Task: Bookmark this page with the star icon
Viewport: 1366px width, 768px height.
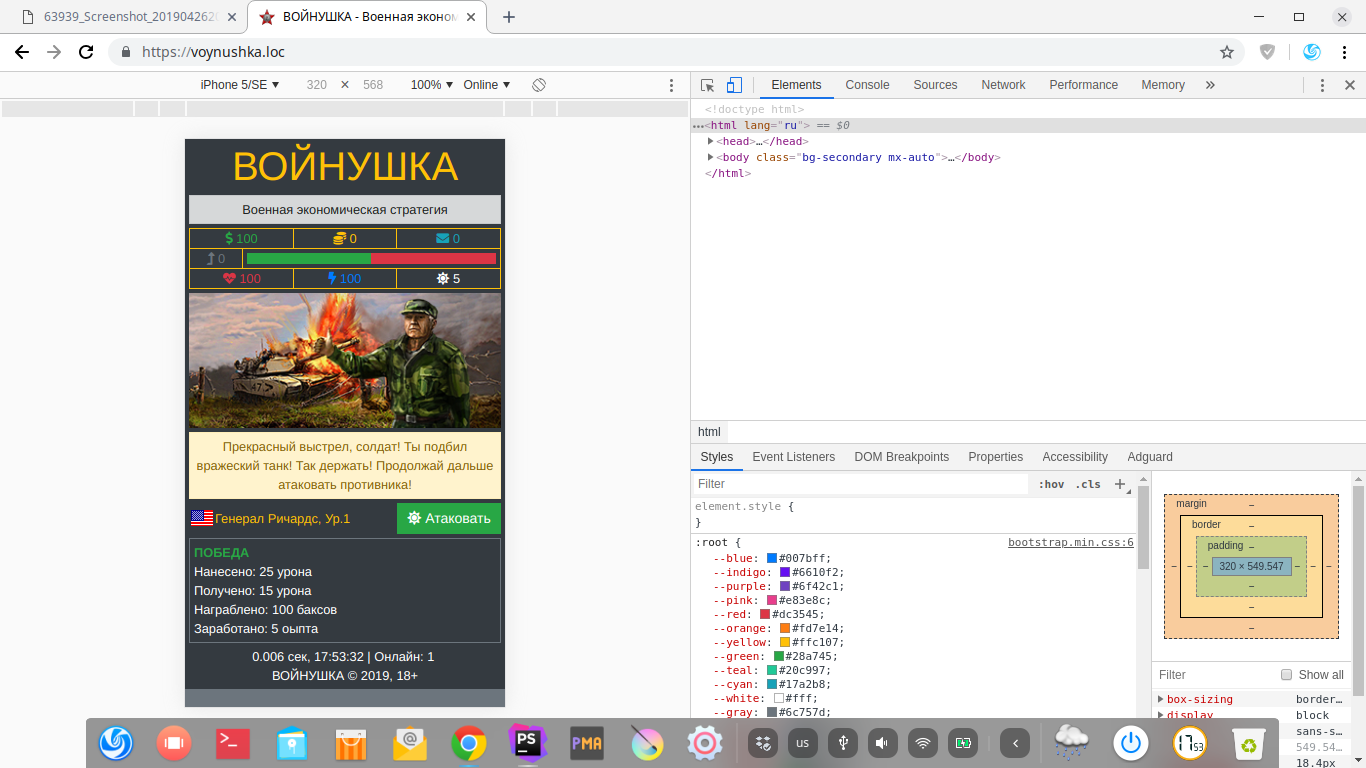Action: (x=1227, y=52)
